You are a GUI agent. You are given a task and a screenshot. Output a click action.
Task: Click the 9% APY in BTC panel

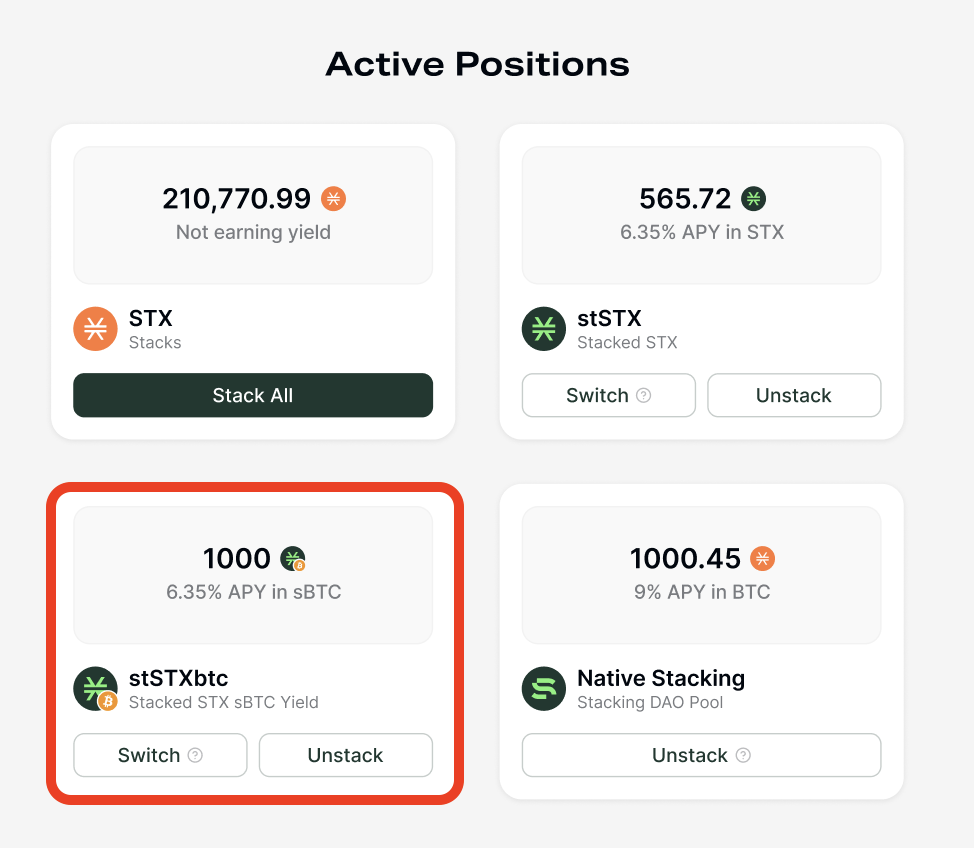click(701, 575)
